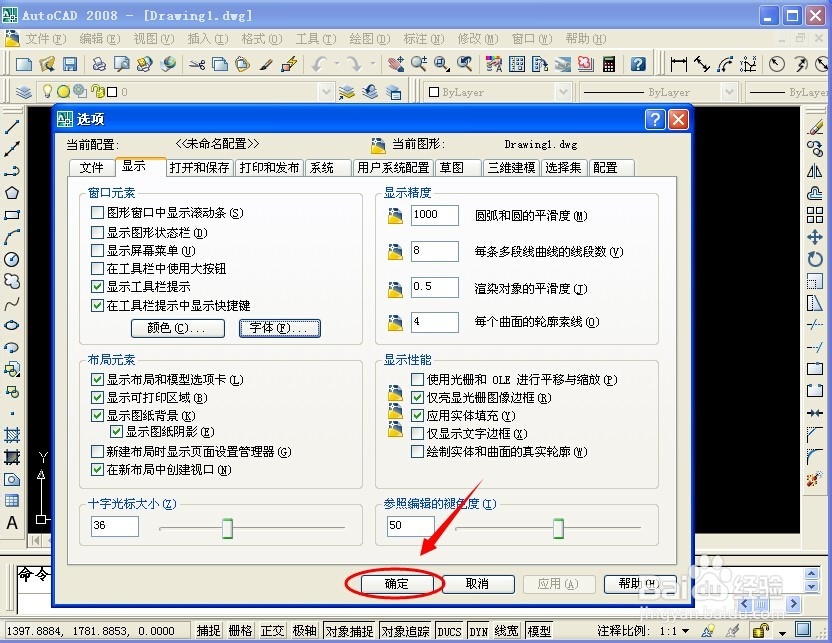832x643 pixels.
Task: Click the Cut scissors icon
Action: tap(197, 64)
